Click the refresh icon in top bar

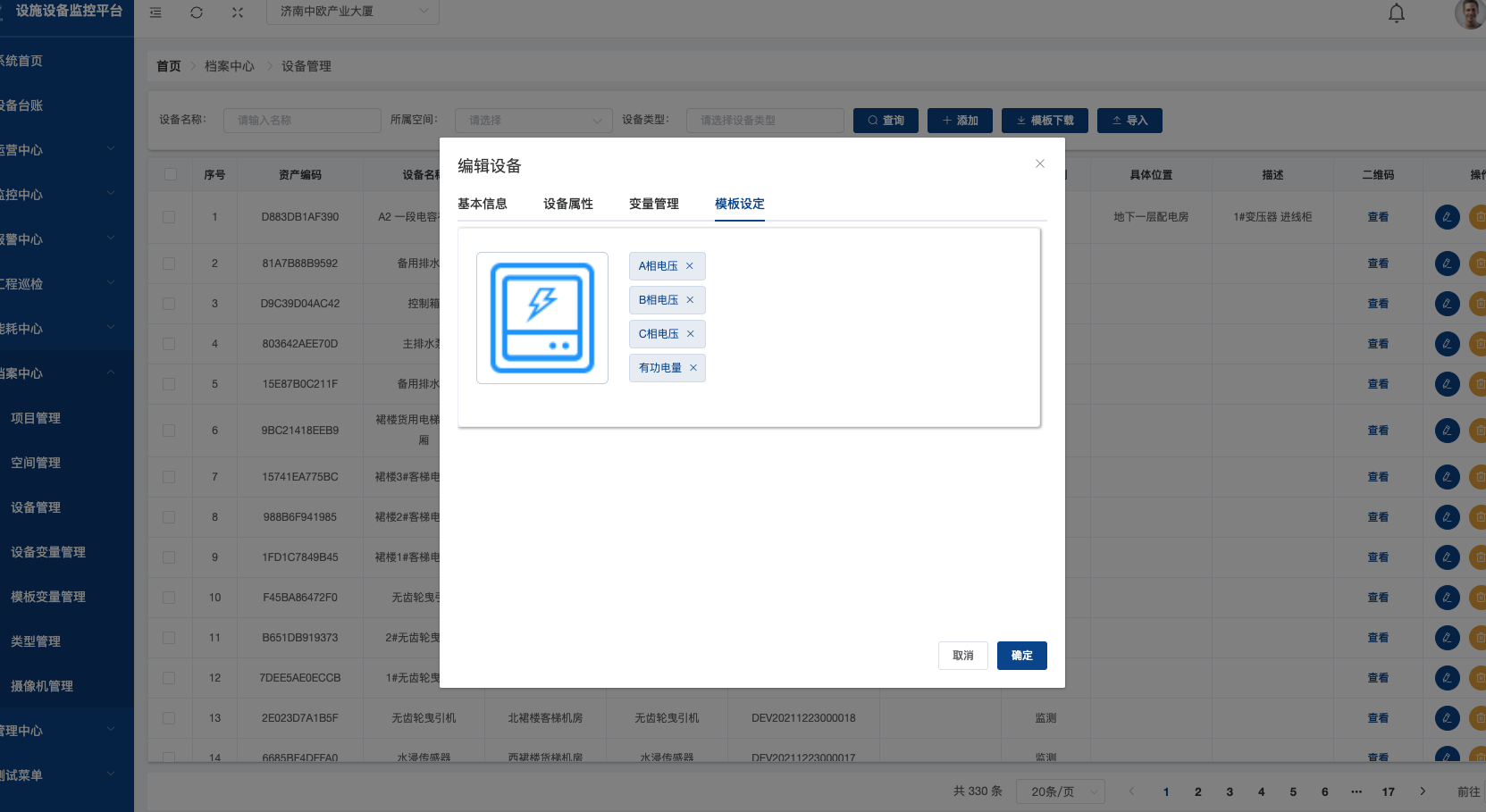(197, 13)
